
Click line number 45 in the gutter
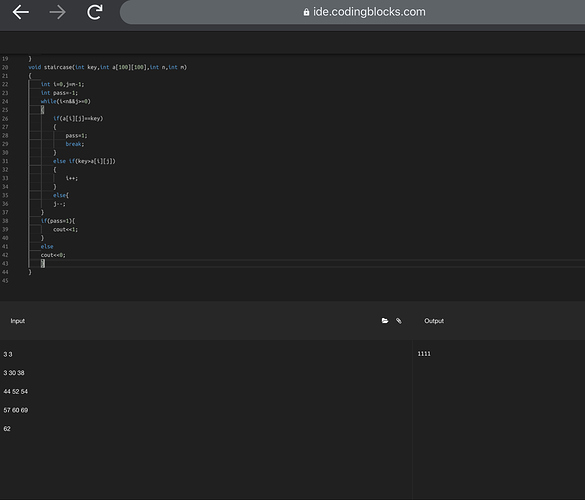5,281
